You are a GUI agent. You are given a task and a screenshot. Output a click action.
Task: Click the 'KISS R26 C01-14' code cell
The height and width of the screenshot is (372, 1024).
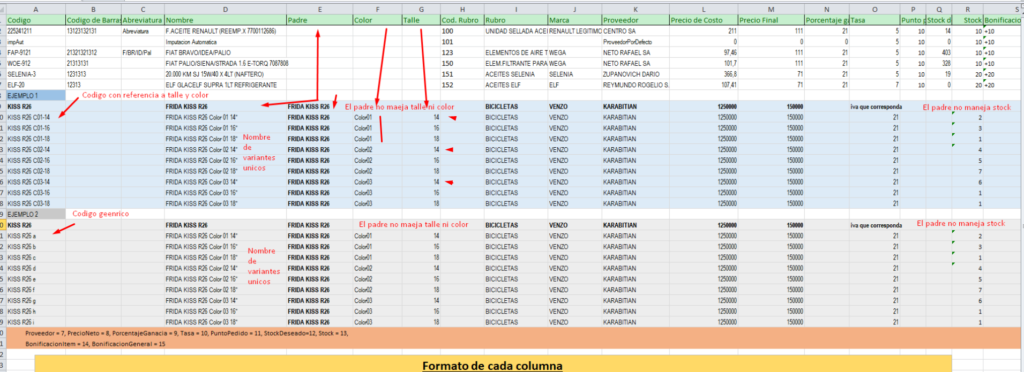[x=35, y=117]
